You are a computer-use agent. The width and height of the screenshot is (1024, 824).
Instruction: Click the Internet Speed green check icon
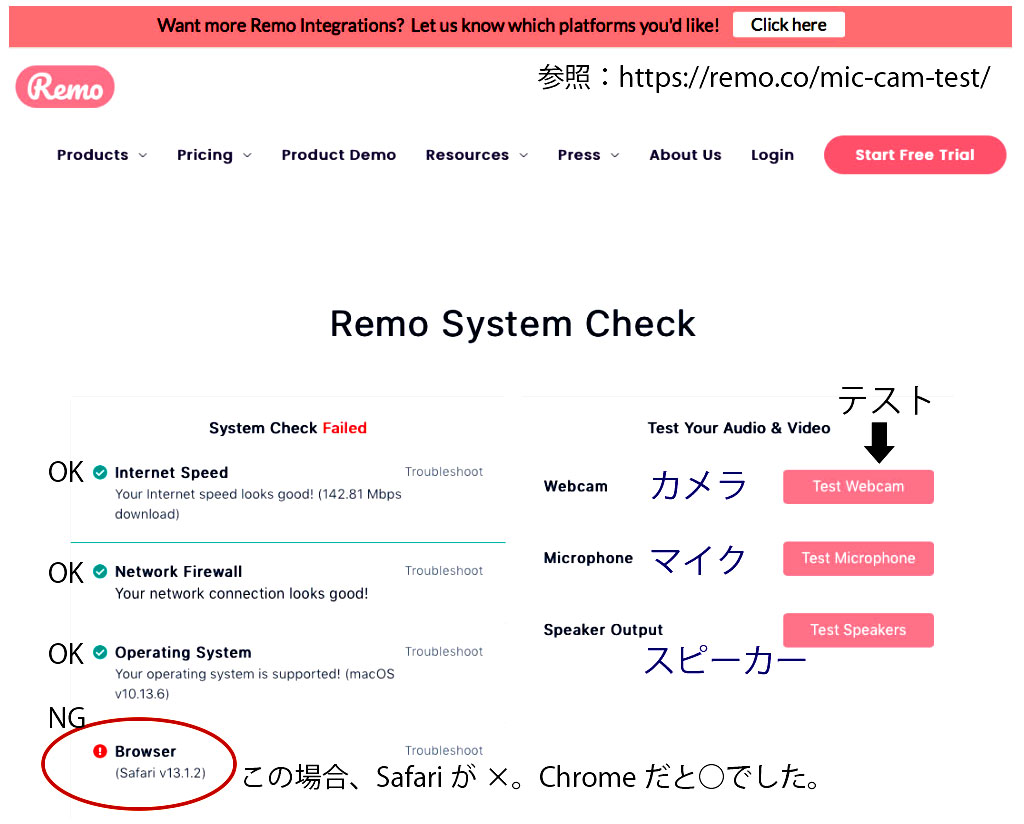point(100,472)
